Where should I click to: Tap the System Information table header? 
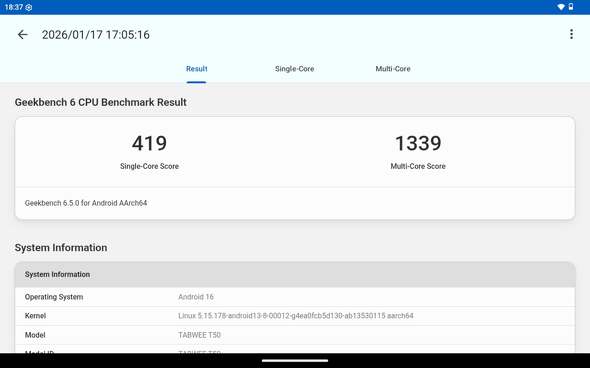point(295,275)
